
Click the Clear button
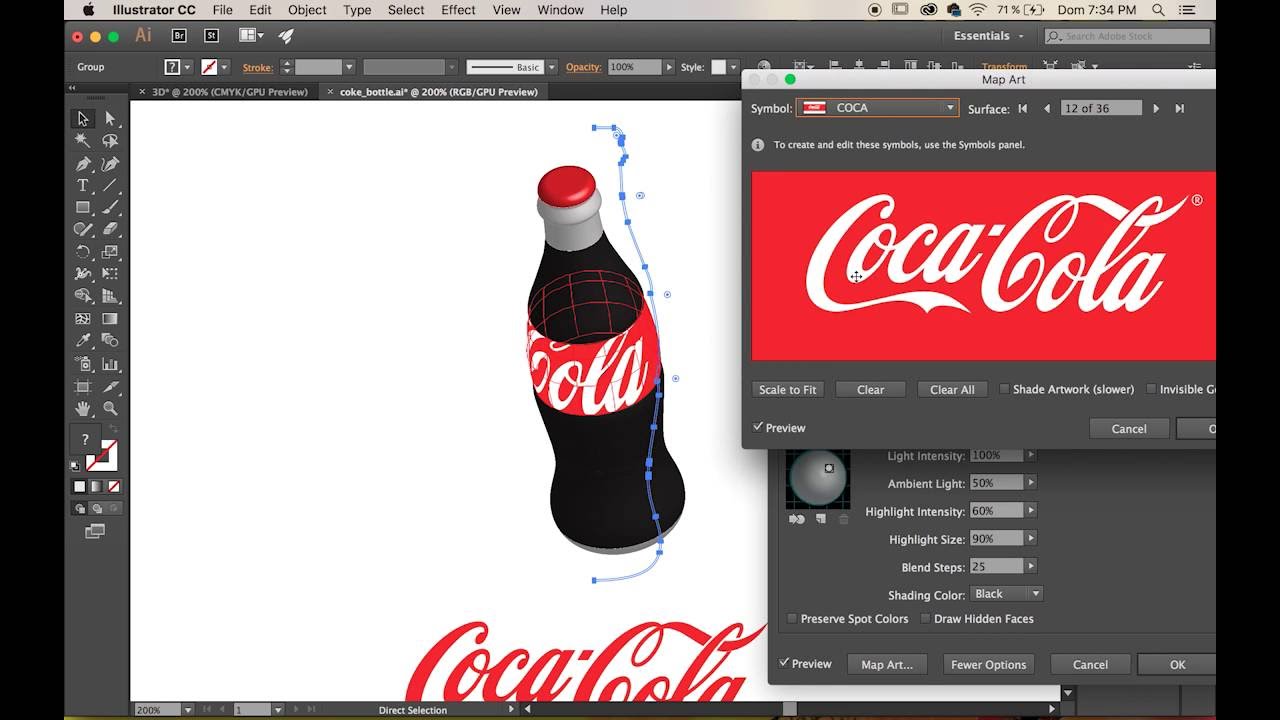(x=870, y=389)
